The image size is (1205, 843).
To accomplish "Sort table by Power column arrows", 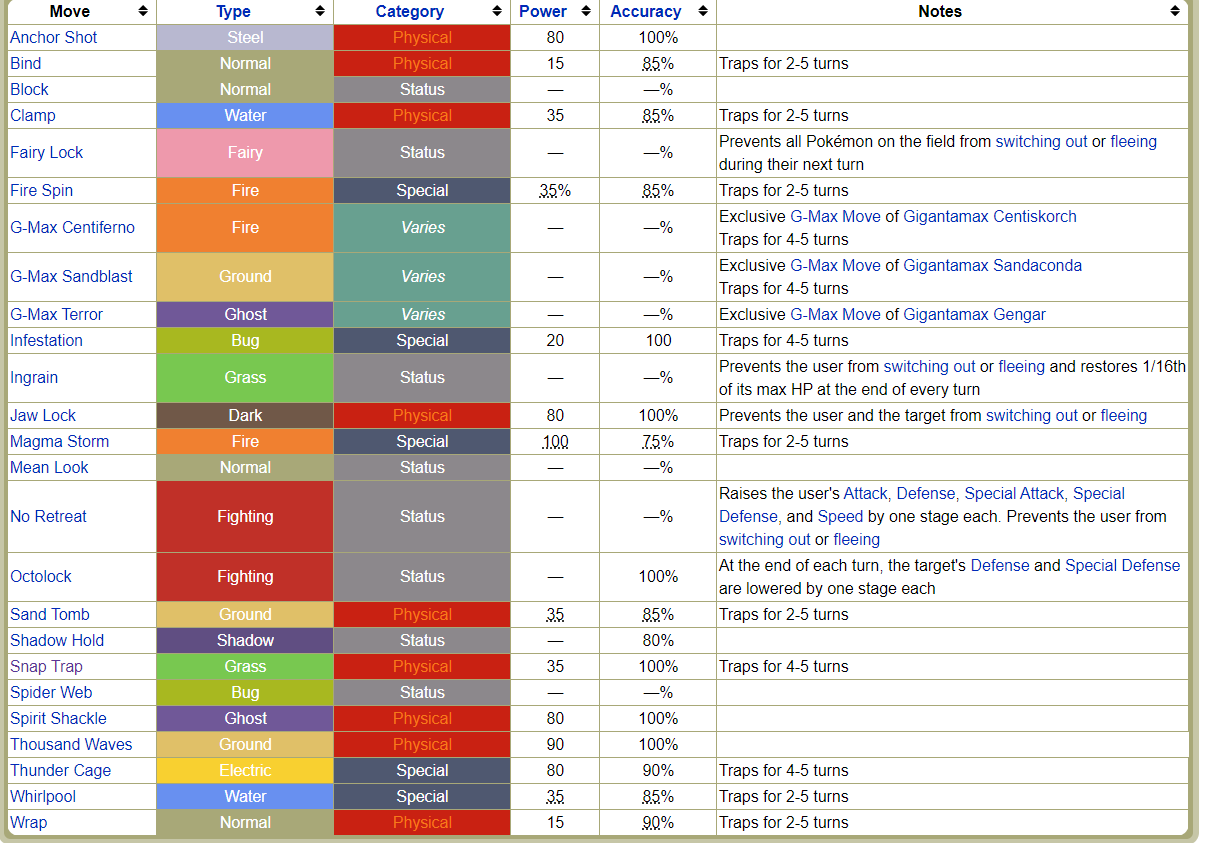I will point(586,11).
